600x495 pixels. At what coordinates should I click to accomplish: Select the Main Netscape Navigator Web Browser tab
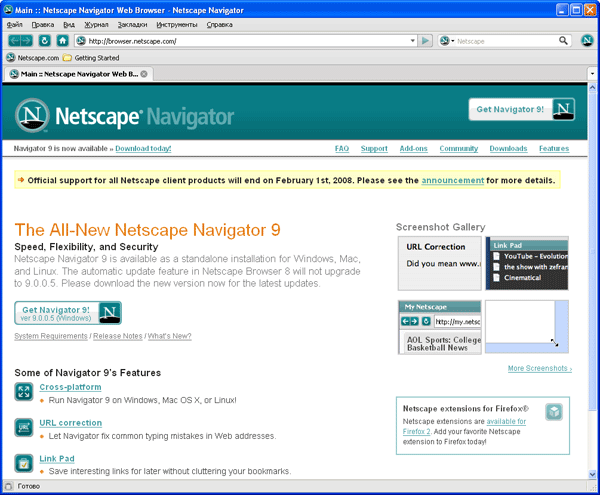78,74
